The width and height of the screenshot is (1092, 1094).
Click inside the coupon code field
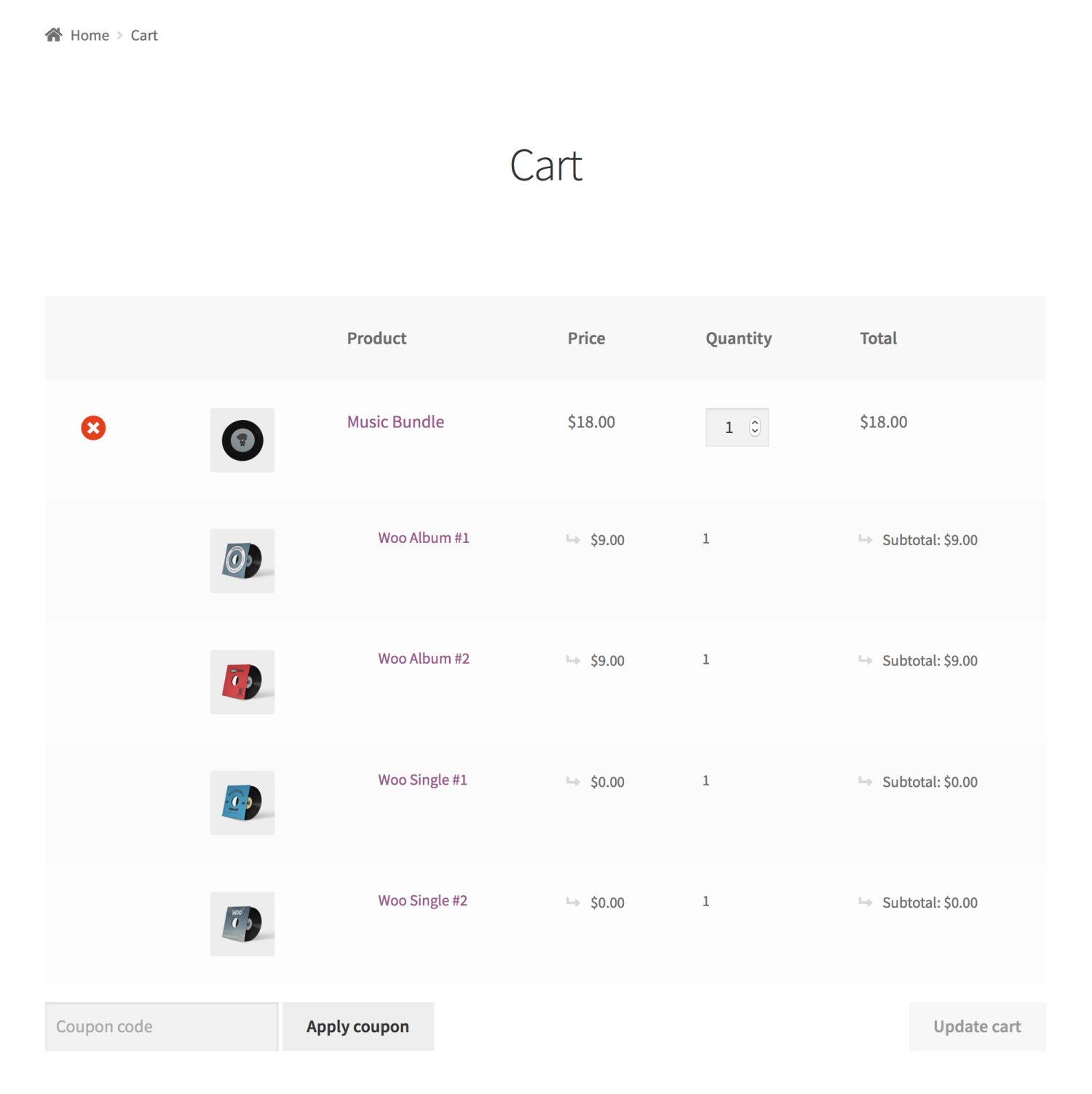tap(160, 1026)
